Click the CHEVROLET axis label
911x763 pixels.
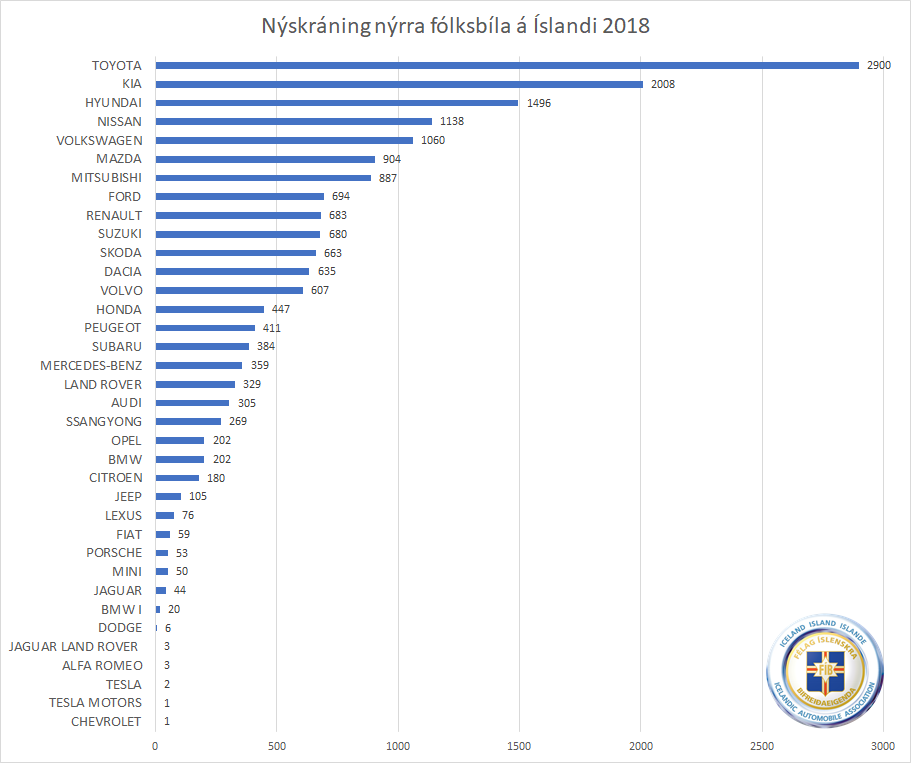[x=106, y=721]
